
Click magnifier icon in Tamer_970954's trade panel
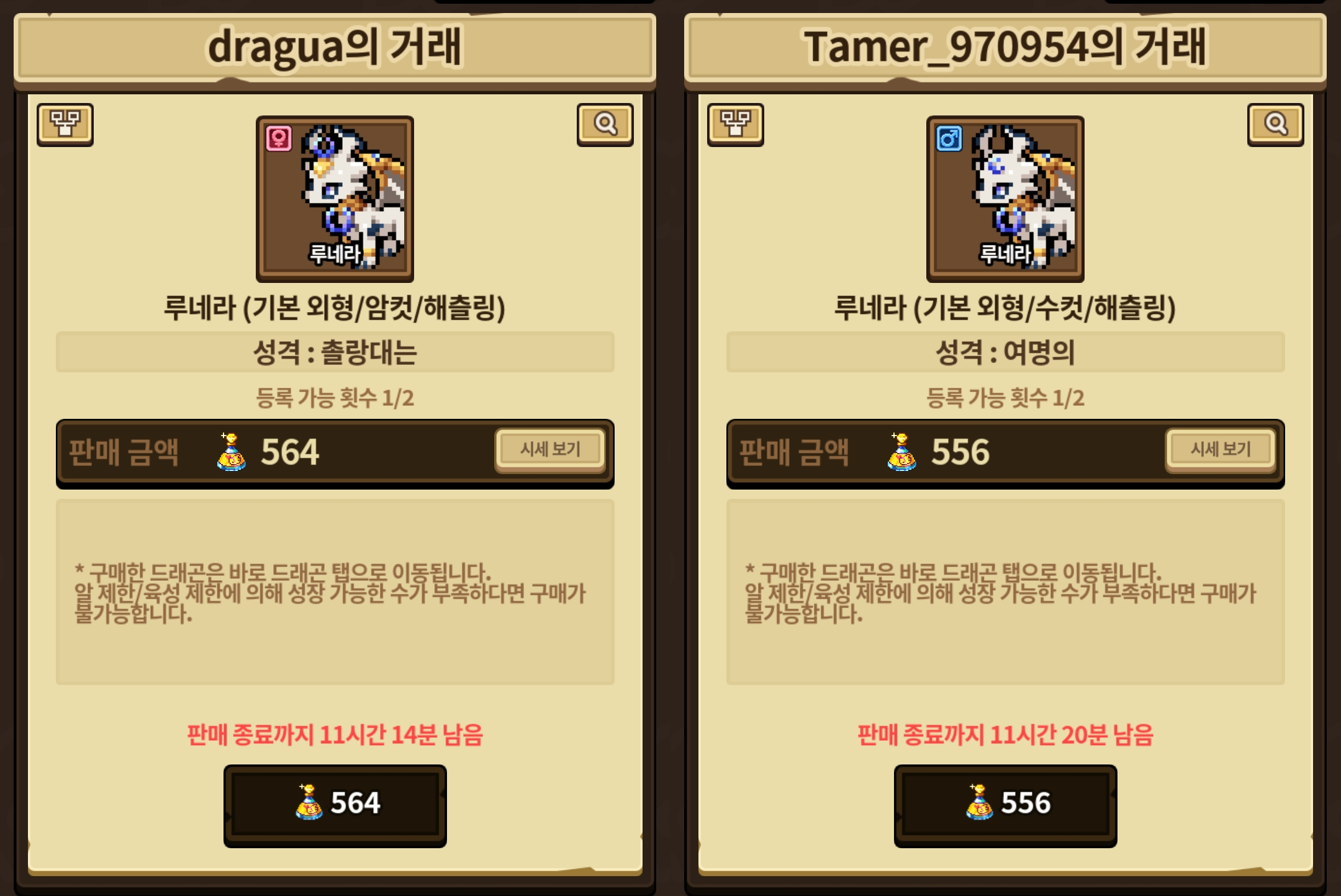tap(1276, 125)
